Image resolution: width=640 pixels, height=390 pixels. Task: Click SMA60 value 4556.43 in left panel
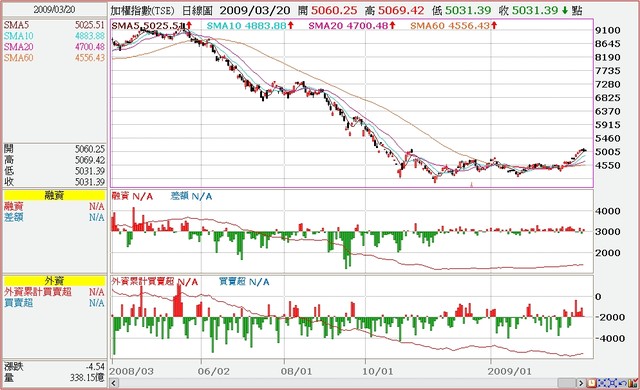pos(90,58)
